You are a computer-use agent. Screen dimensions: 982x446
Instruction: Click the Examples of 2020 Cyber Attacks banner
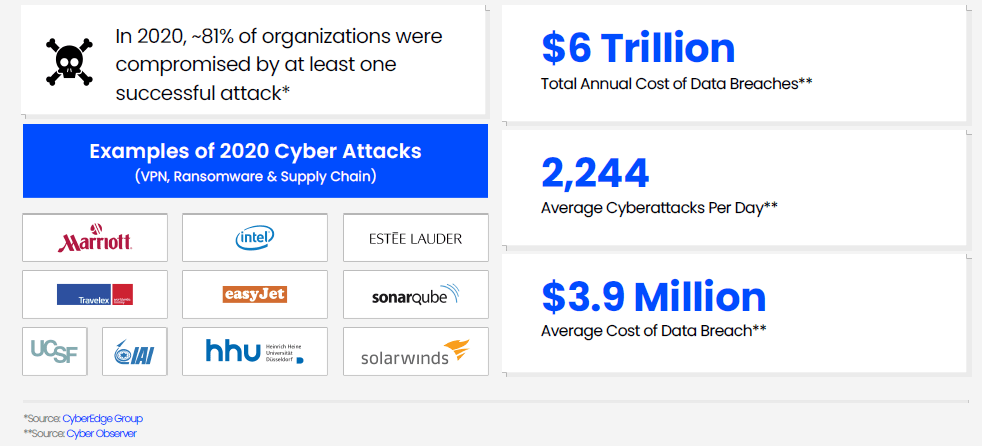pyautogui.click(x=256, y=161)
